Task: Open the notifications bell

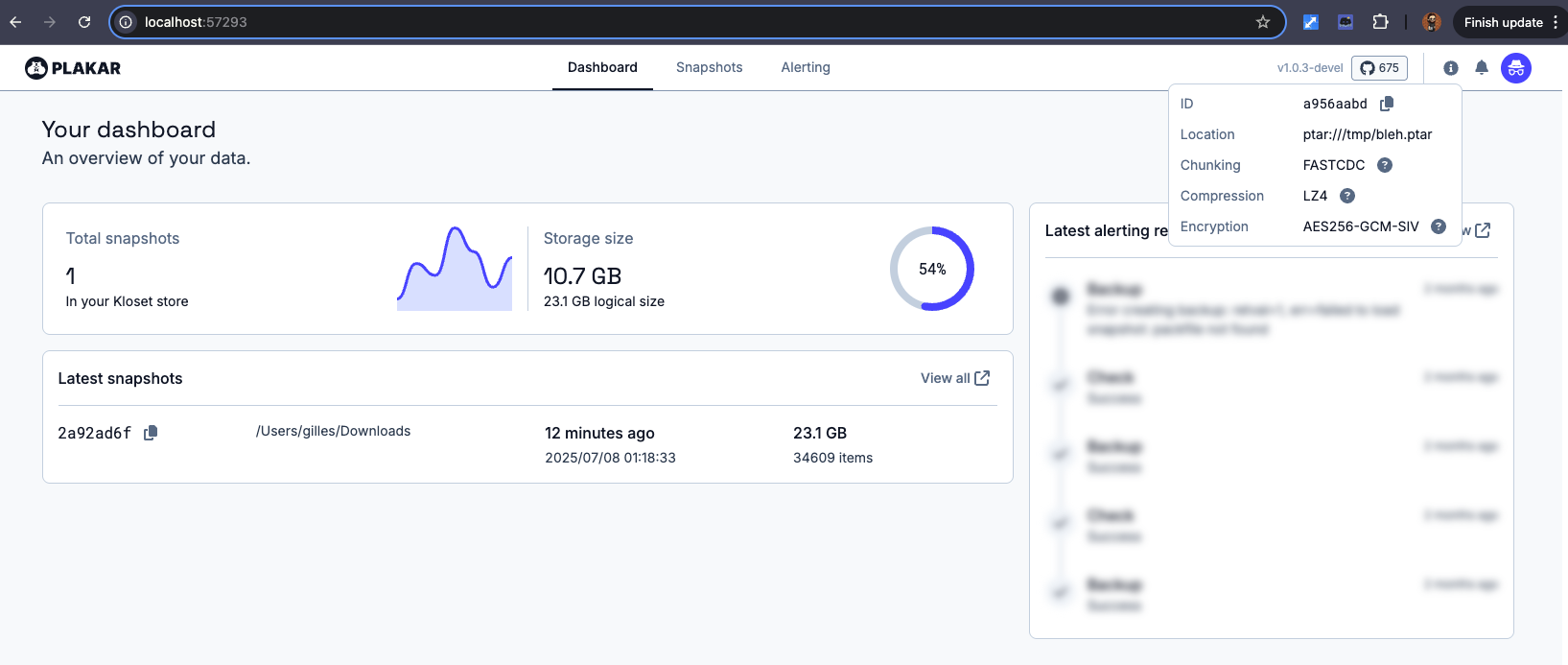Action: (1482, 68)
